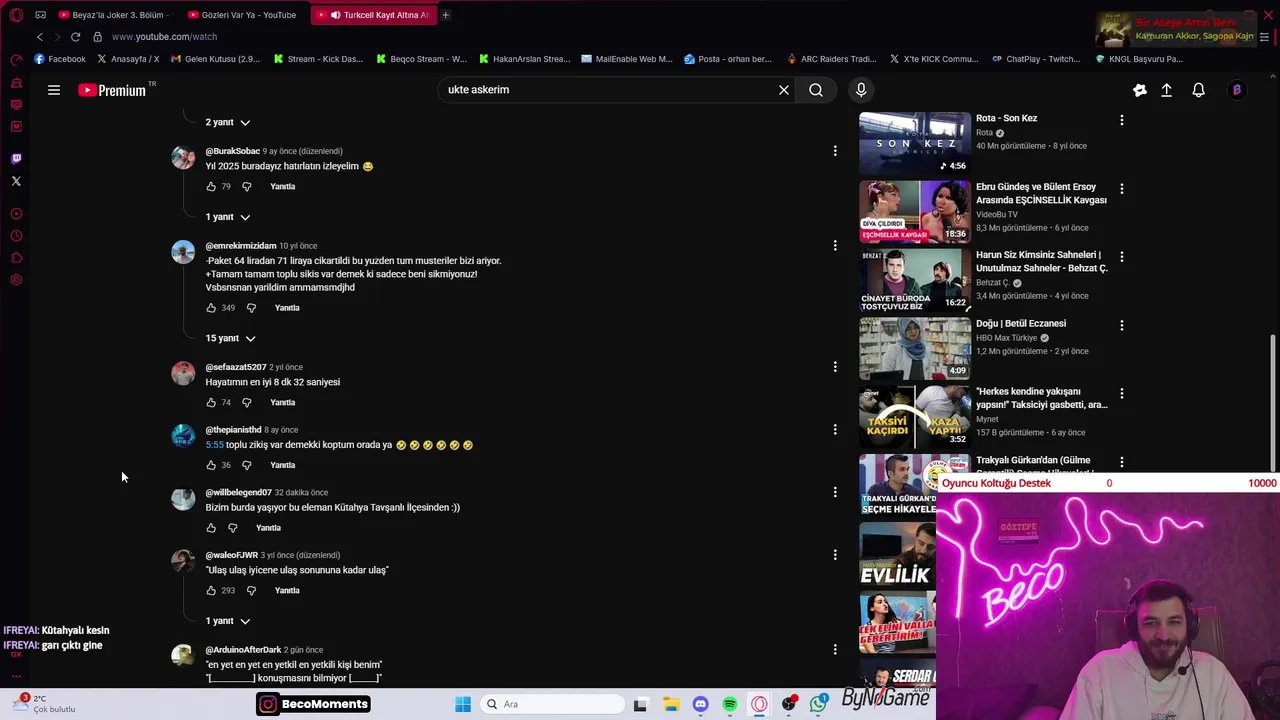The width and height of the screenshot is (1280, 720).
Task: Open the YouTube hamburger guide menu
Action: tap(54, 90)
